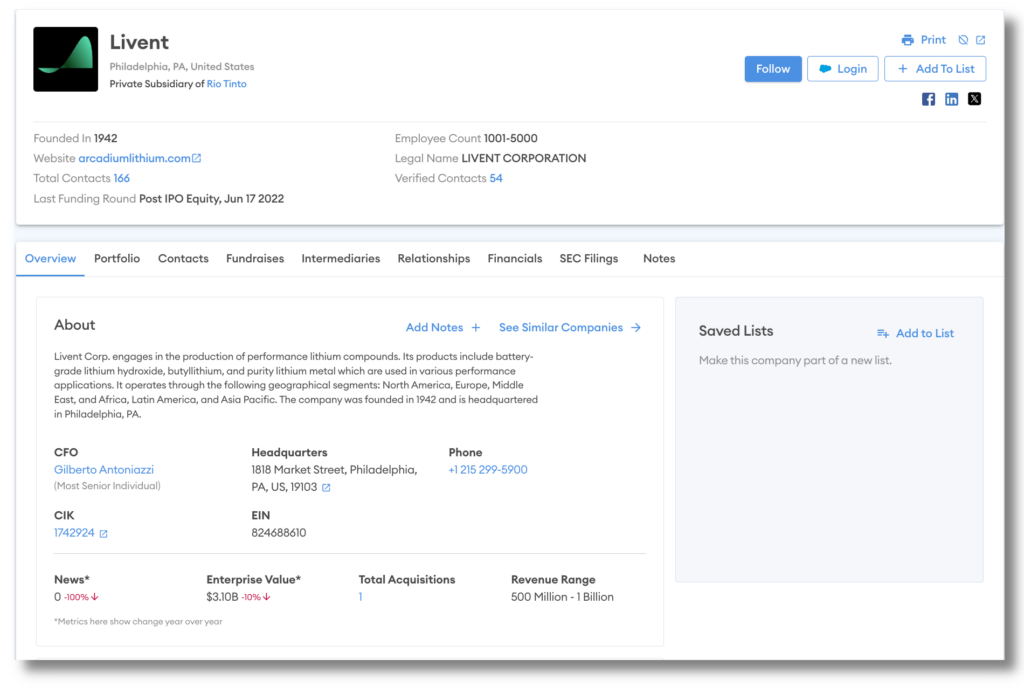
Task: Open the X (Twitter) social icon
Action: click(974, 99)
